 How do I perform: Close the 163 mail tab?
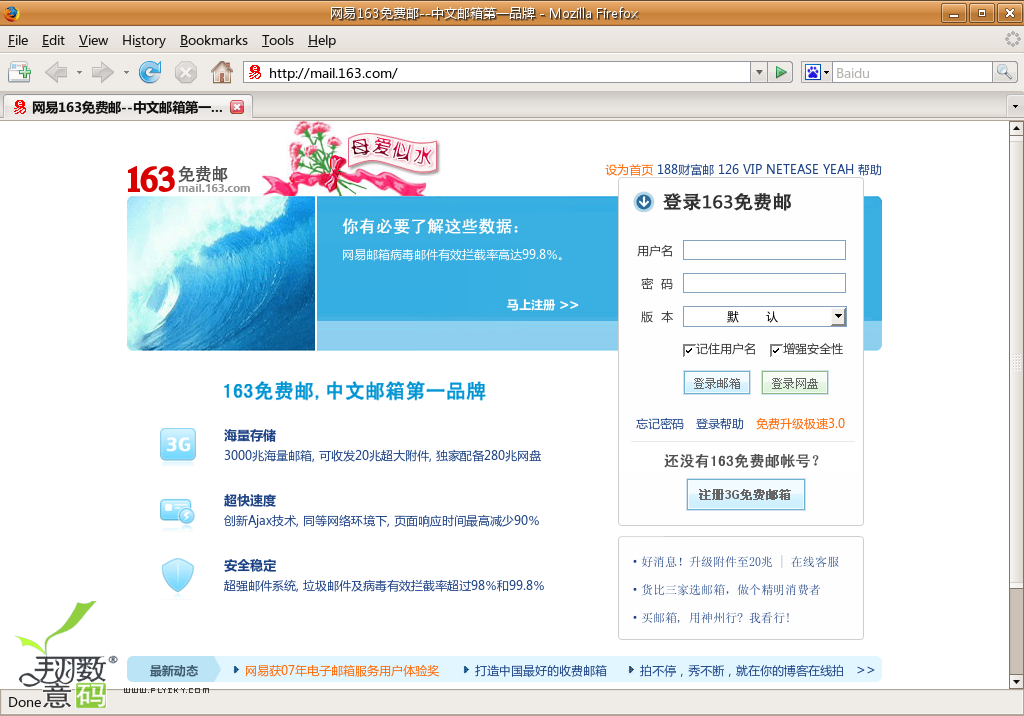tap(237, 107)
